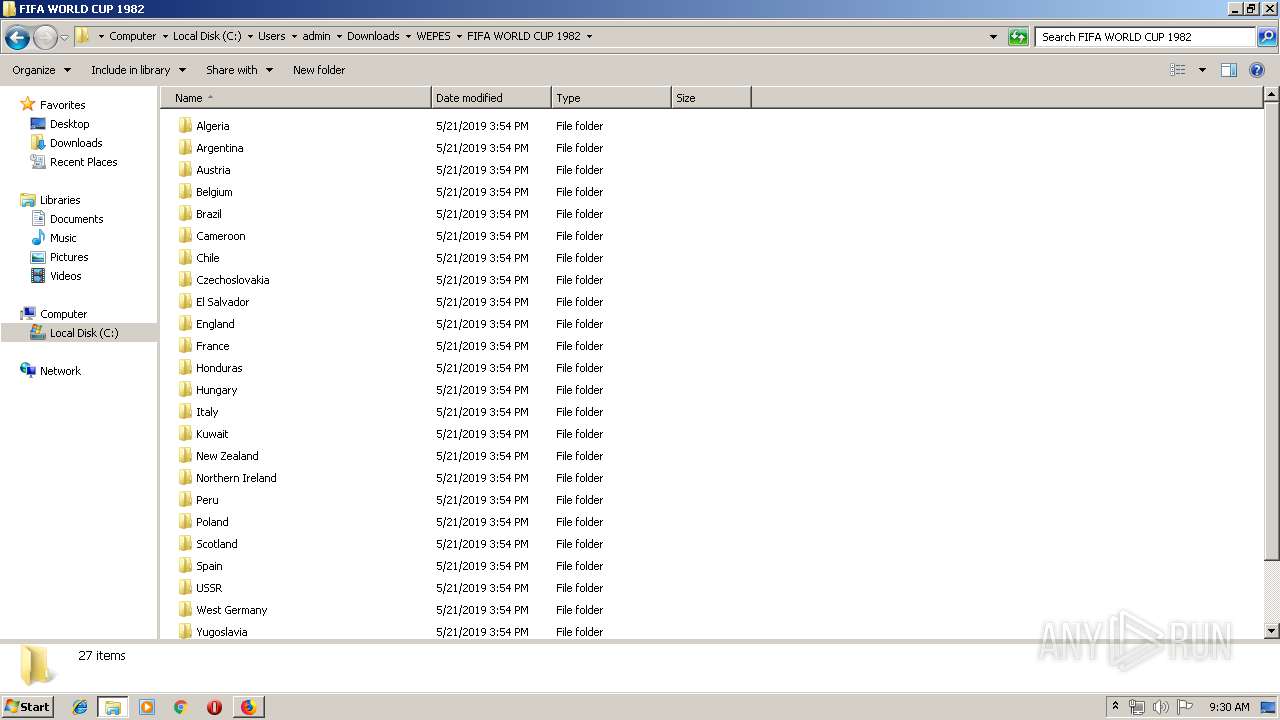Refresh the folder view
Screen dimensions: 1280x720
coord(1018,37)
